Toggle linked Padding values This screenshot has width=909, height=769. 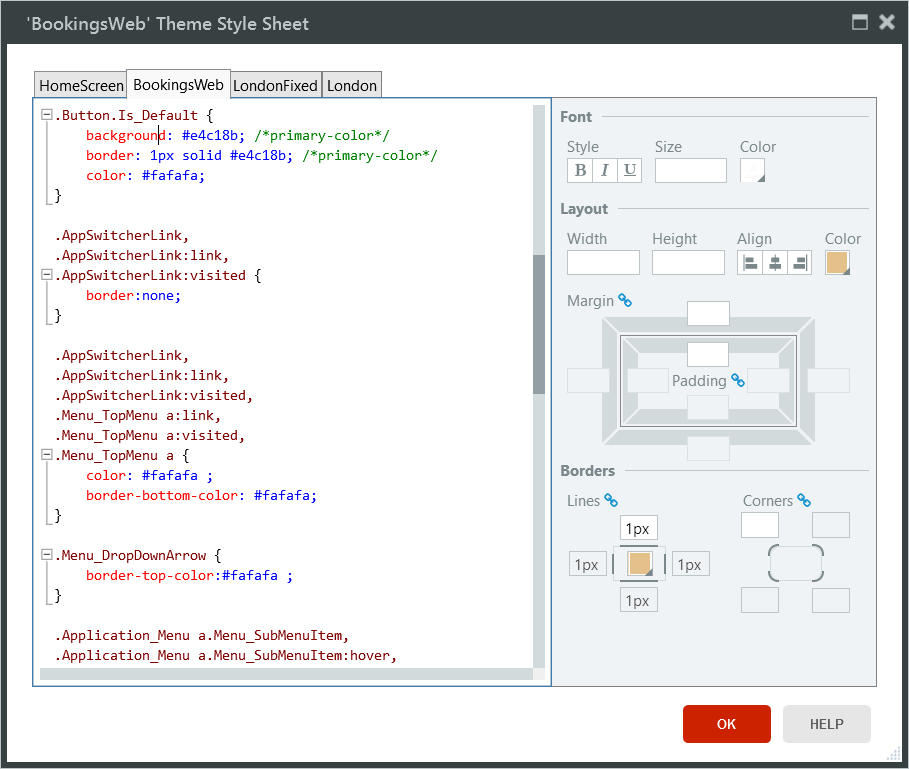[x=738, y=381]
